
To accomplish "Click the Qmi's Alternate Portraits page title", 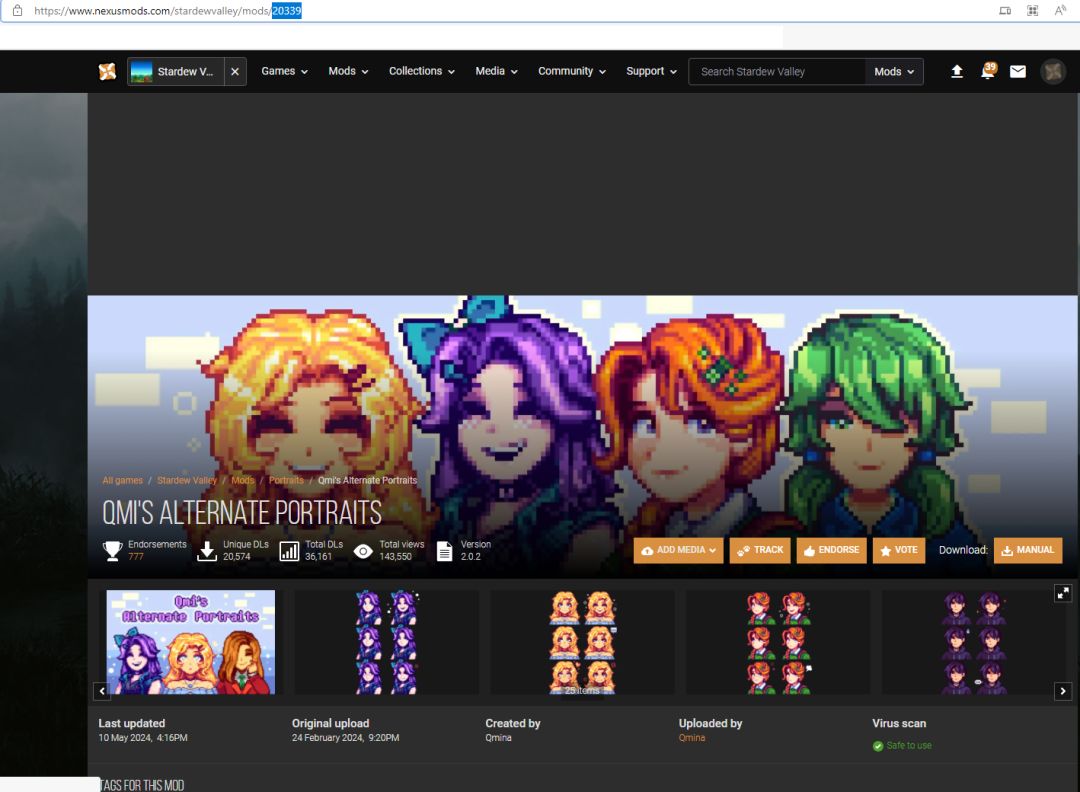I will coord(241,512).
